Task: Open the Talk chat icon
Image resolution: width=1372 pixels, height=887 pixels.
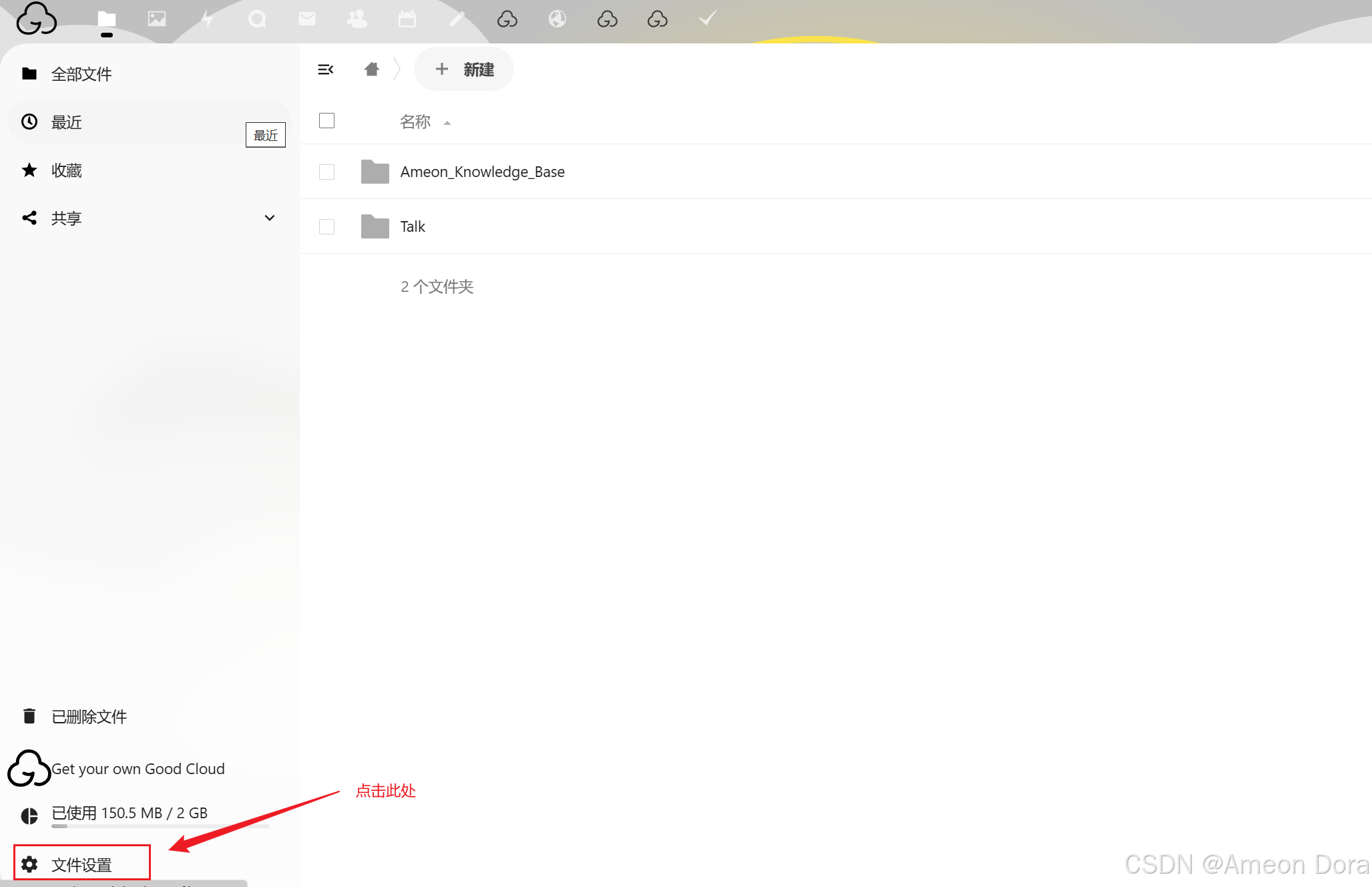Action: pyautogui.click(x=257, y=19)
